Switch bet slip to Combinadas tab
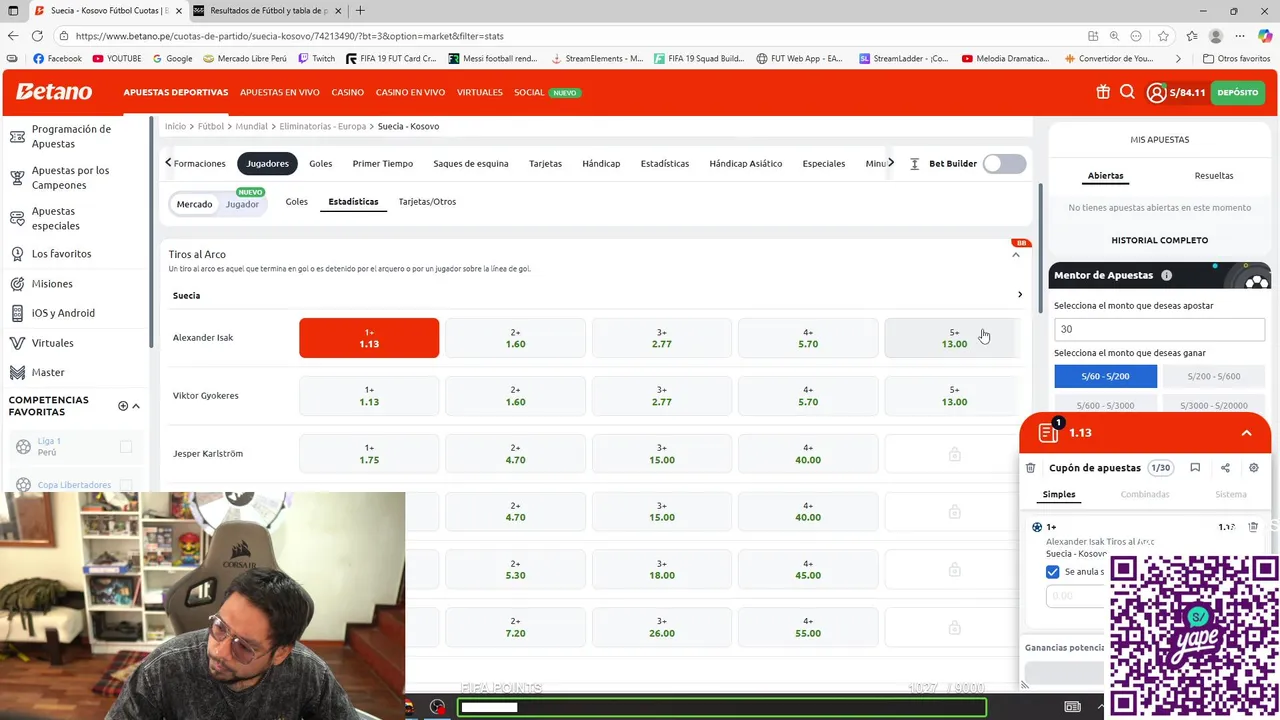This screenshot has height=720, width=1280. (1145, 494)
